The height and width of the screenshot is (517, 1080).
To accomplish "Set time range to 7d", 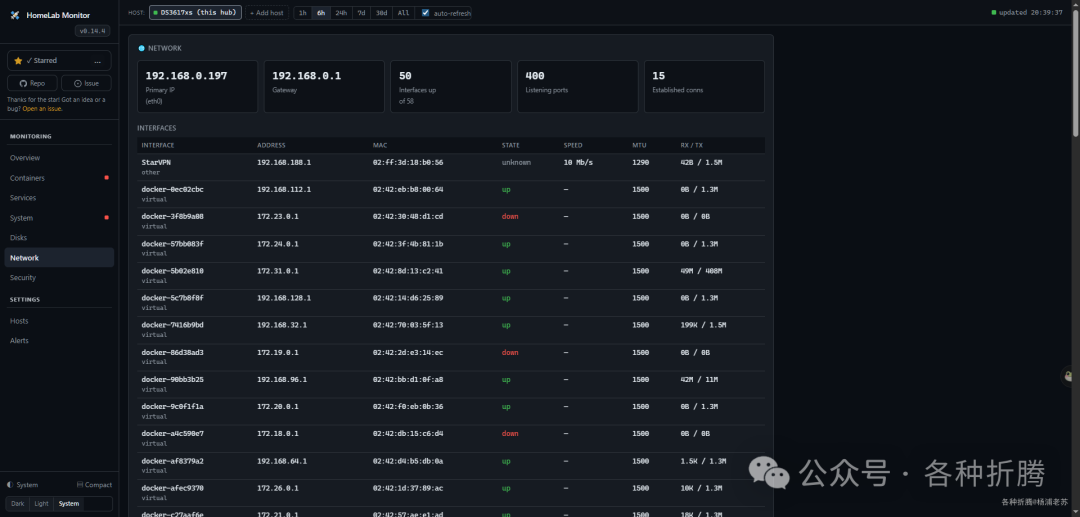I will click(x=361, y=12).
